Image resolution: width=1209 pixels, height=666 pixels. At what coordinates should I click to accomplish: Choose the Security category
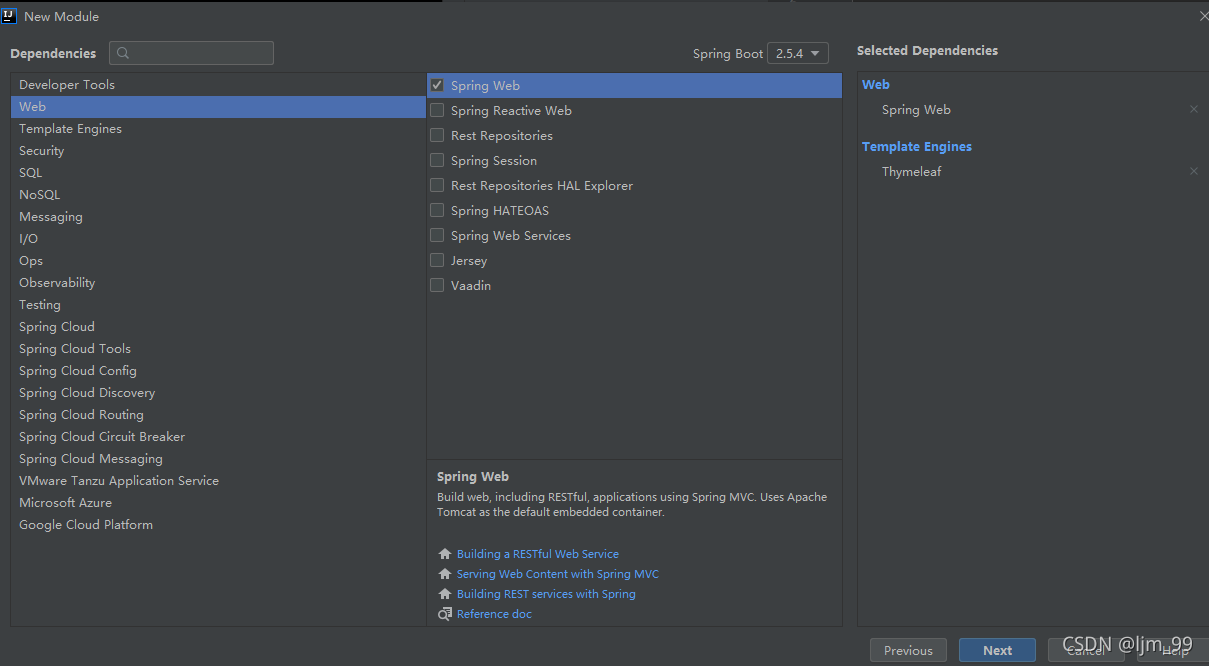click(x=218, y=151)
